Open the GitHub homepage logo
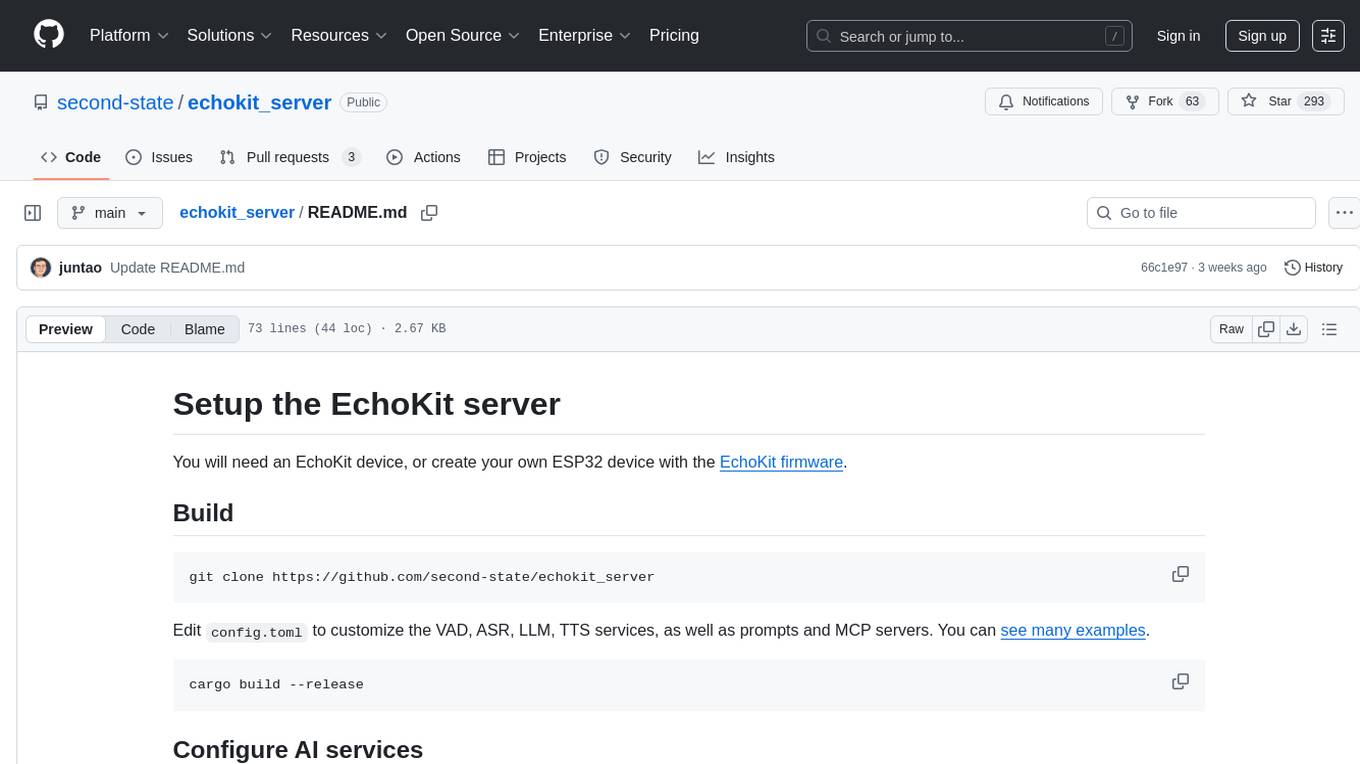Viewport: 1360px width, 764px height. pyautogui.click(x=49, y=35)
